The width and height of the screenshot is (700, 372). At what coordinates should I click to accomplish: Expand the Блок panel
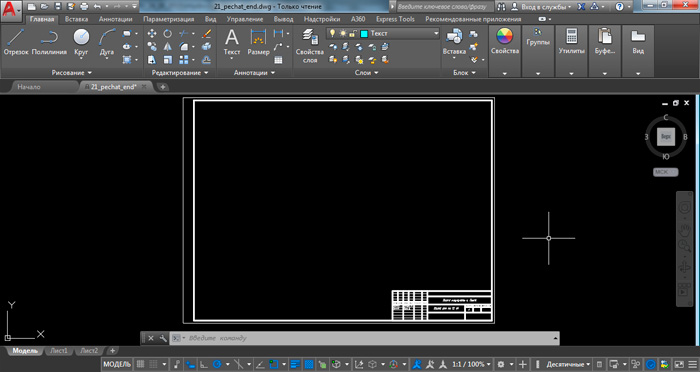pyautogui.click(x=464, y=72)
